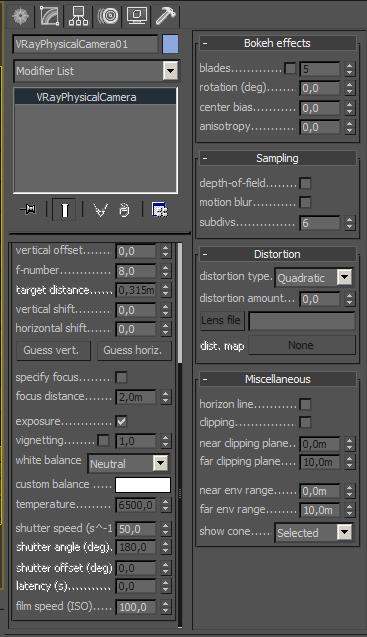
Task: Click the f-number spinner arrows
Action: coord(165,271)
